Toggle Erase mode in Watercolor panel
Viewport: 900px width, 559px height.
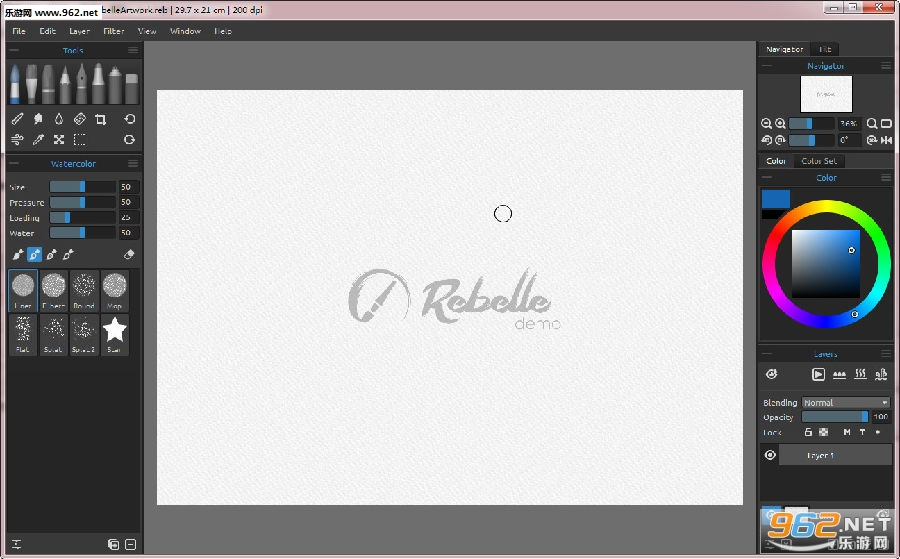(129, 254)
